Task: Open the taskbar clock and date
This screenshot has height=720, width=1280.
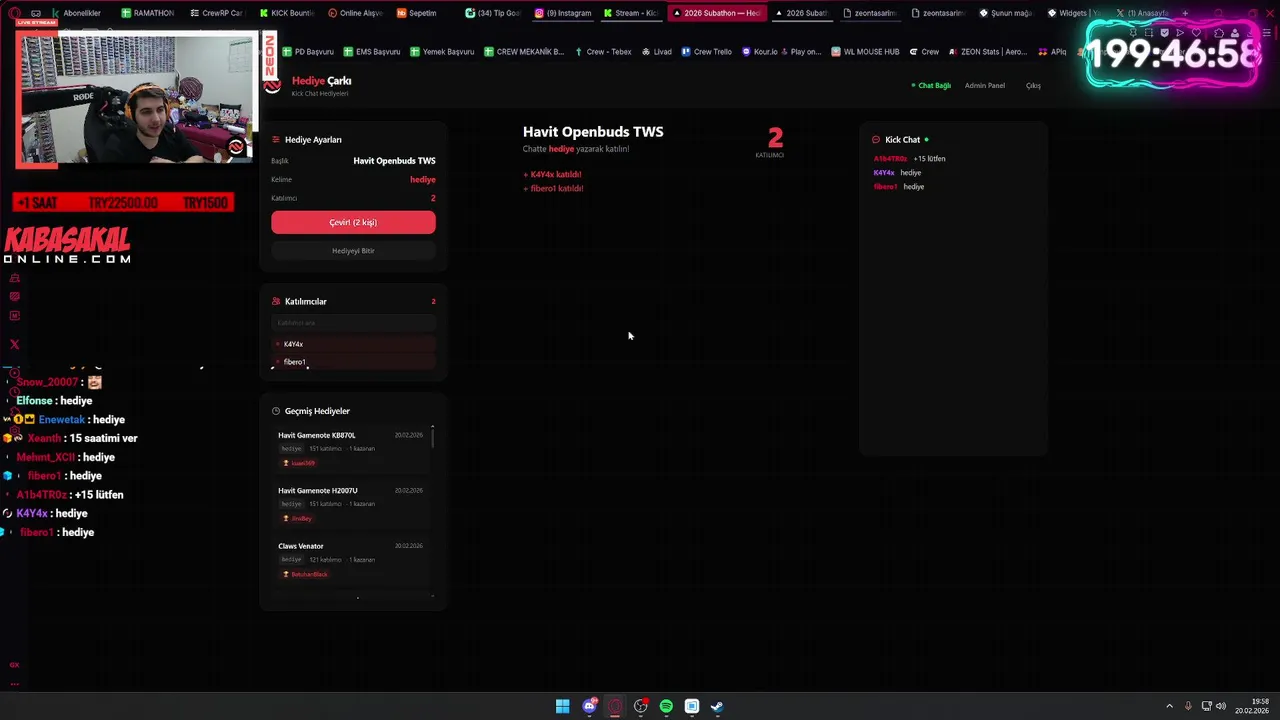Action: coord(1252,706)
